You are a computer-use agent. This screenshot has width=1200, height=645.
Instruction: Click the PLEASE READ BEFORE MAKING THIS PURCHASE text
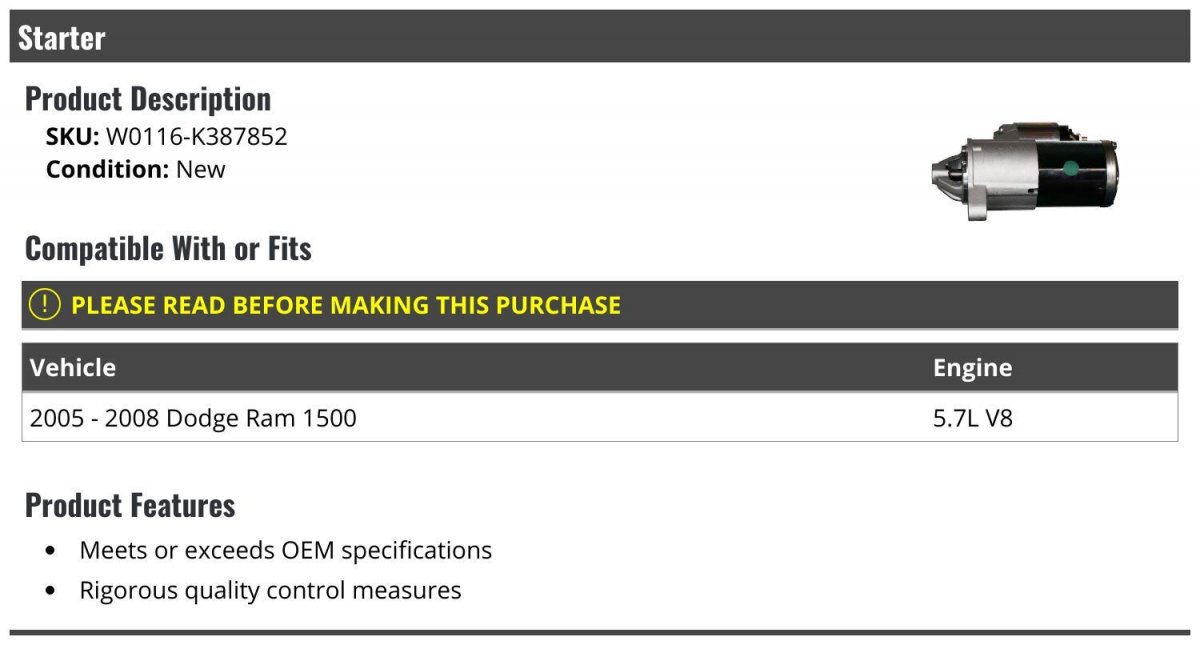(346, 305)
